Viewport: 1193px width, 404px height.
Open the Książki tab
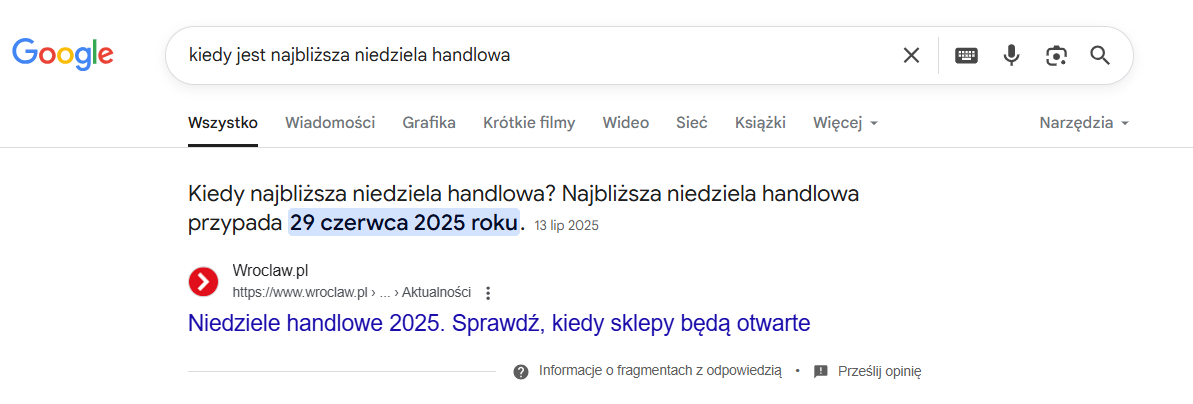[x=760, y=123]
